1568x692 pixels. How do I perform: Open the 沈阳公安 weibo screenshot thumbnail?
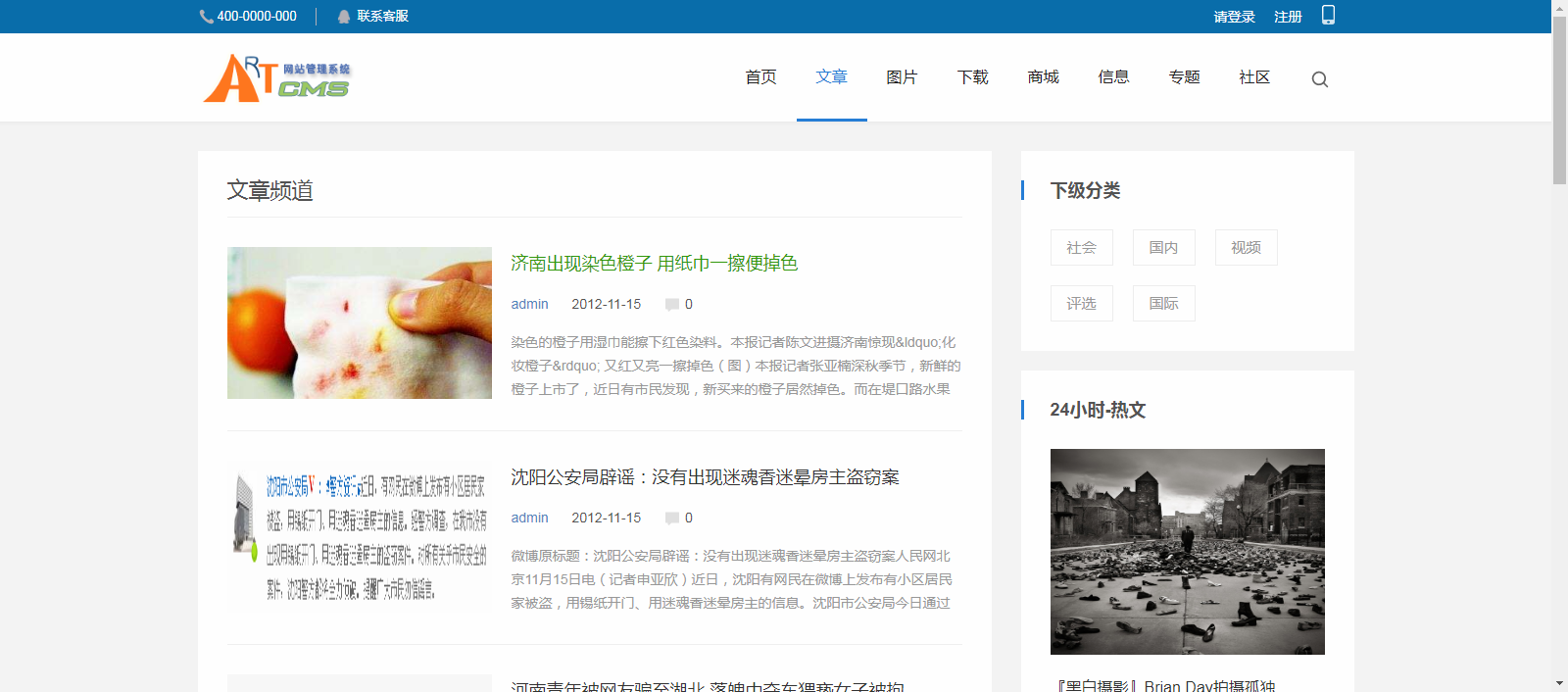[360, 537]
